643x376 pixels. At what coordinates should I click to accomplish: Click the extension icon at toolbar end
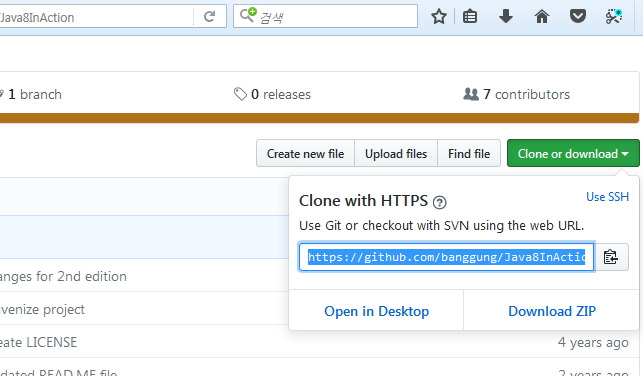[614, 16]
